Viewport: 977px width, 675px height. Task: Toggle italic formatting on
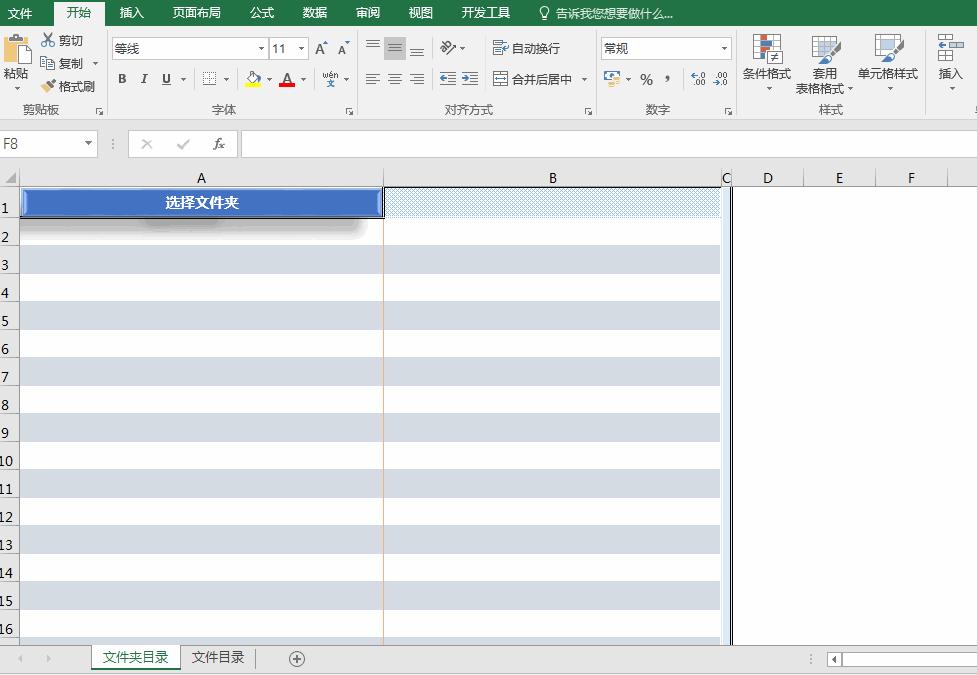143,78
